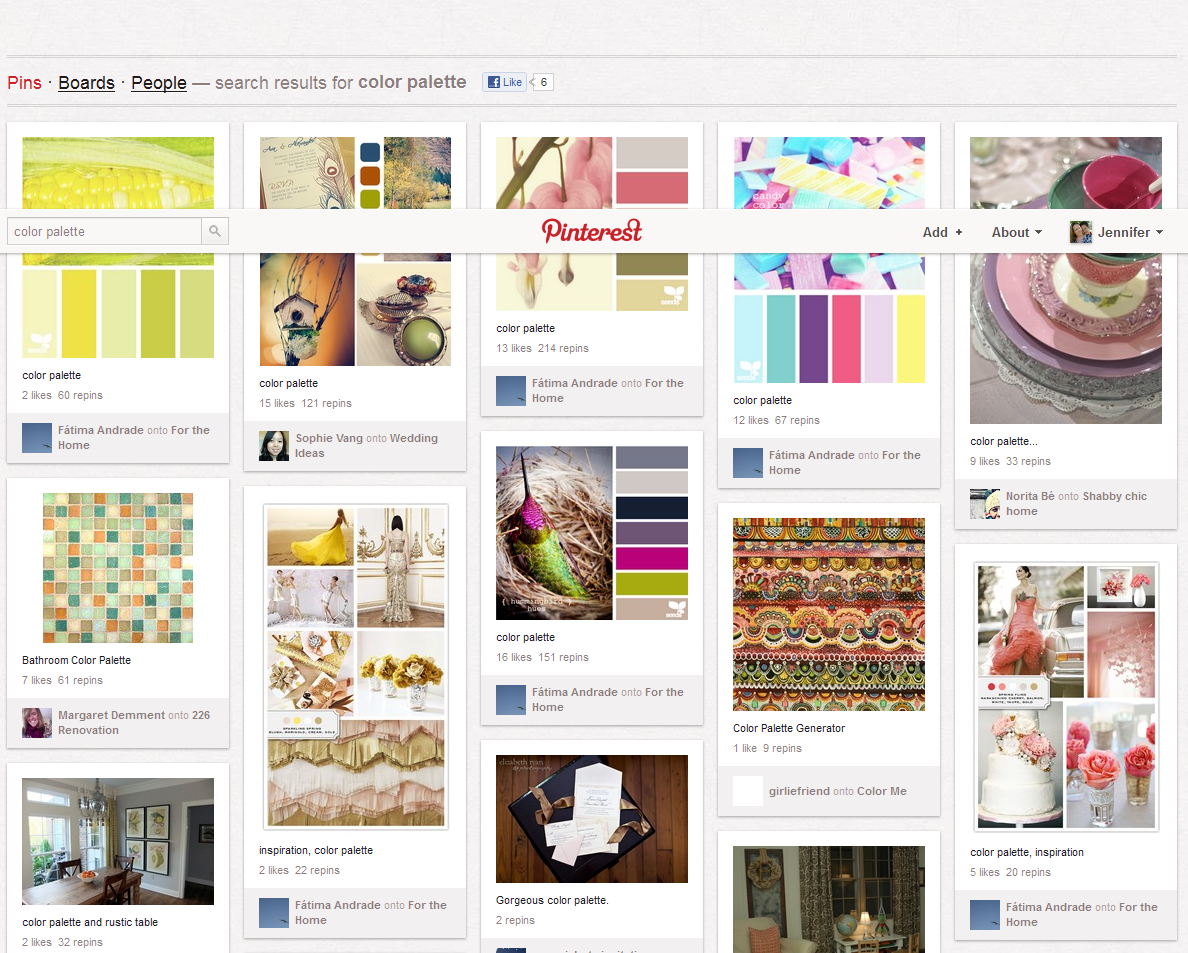
Task: Switch to the People results tab
Action: [159, 83]
